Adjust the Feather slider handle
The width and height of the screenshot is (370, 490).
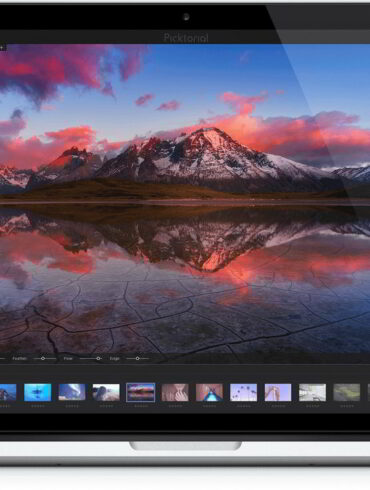coord(43,358)
